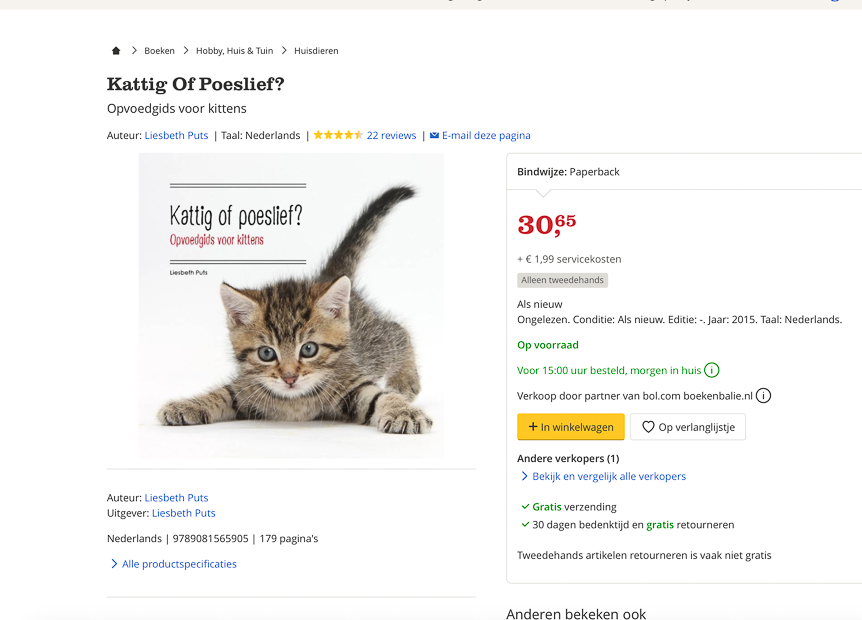This screenshot has height=620, width=862.
Task: Click author Liesbeth Puts link under title
Action: coord(176,136)
